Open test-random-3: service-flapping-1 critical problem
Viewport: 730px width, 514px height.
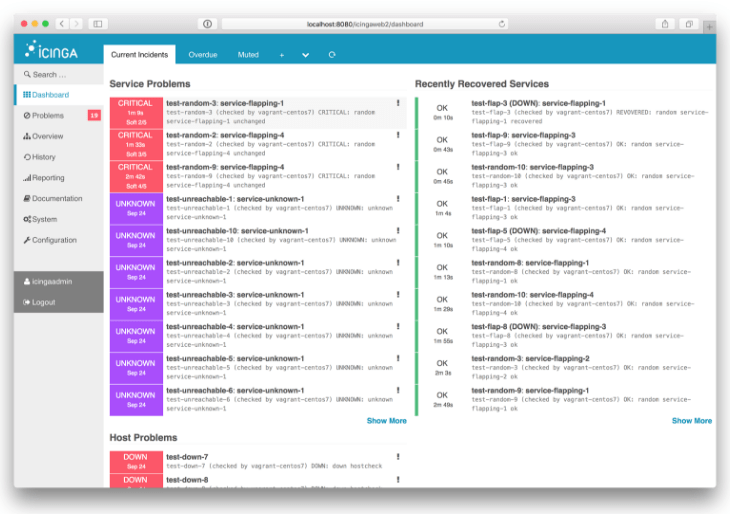[x=225, y=103]
